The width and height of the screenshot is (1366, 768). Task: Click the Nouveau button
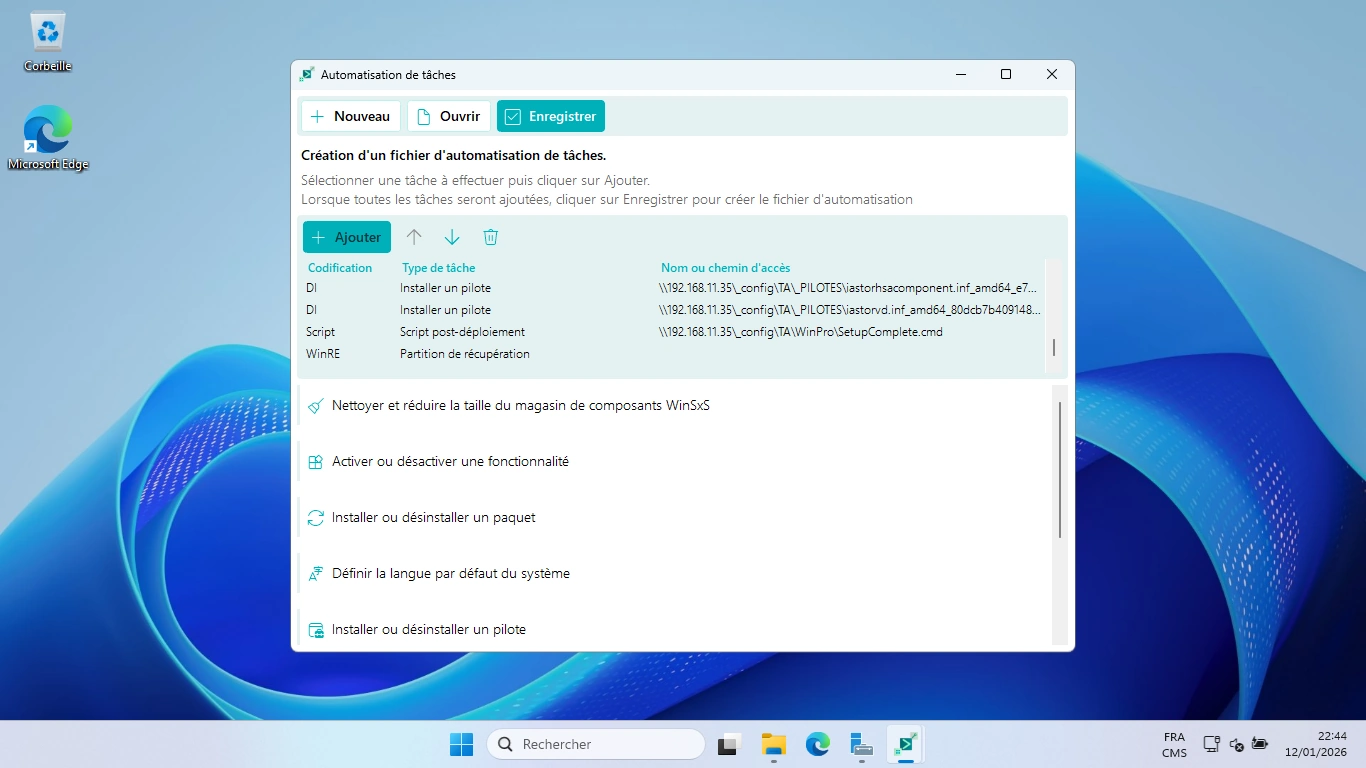pos(351,116)
